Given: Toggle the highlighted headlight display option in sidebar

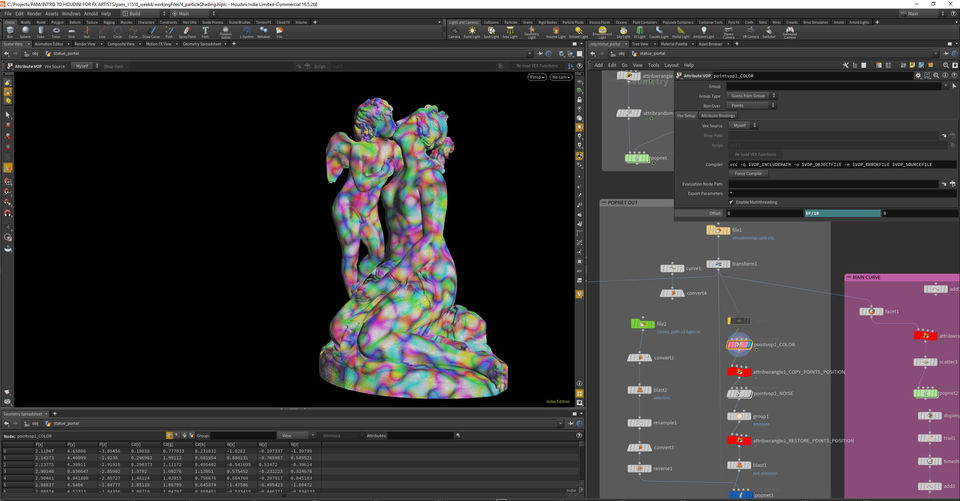Looking at the screenshot, I should (x=579, y=127).
